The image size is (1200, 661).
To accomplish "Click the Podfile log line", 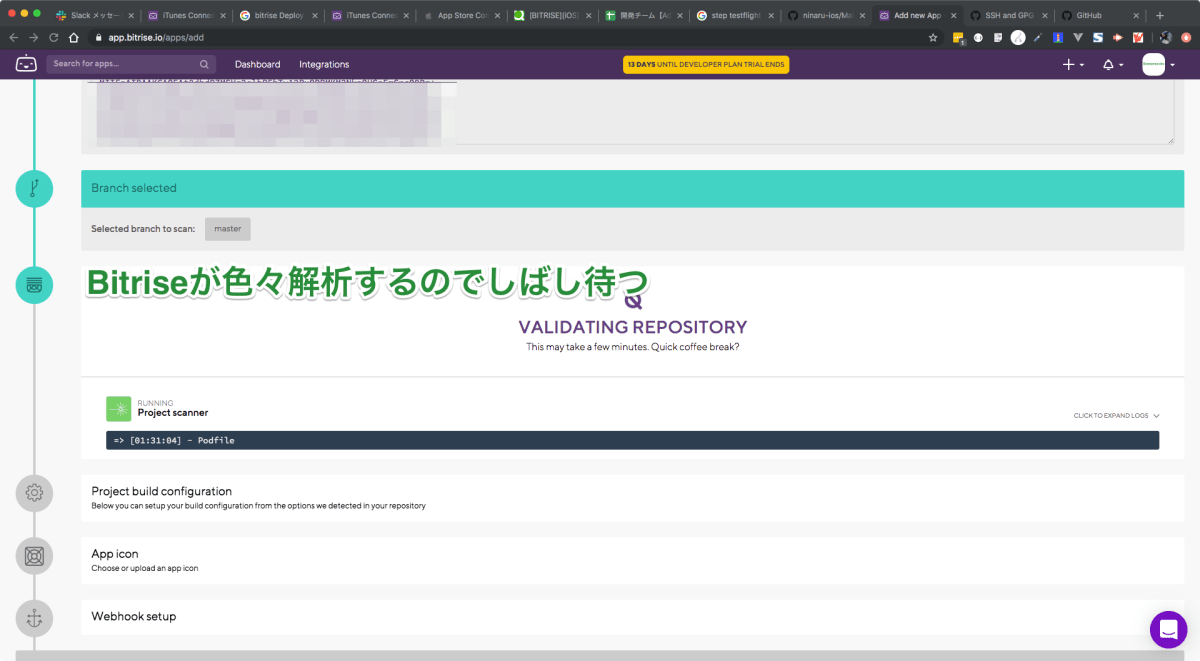I will [x=632, y=440].
